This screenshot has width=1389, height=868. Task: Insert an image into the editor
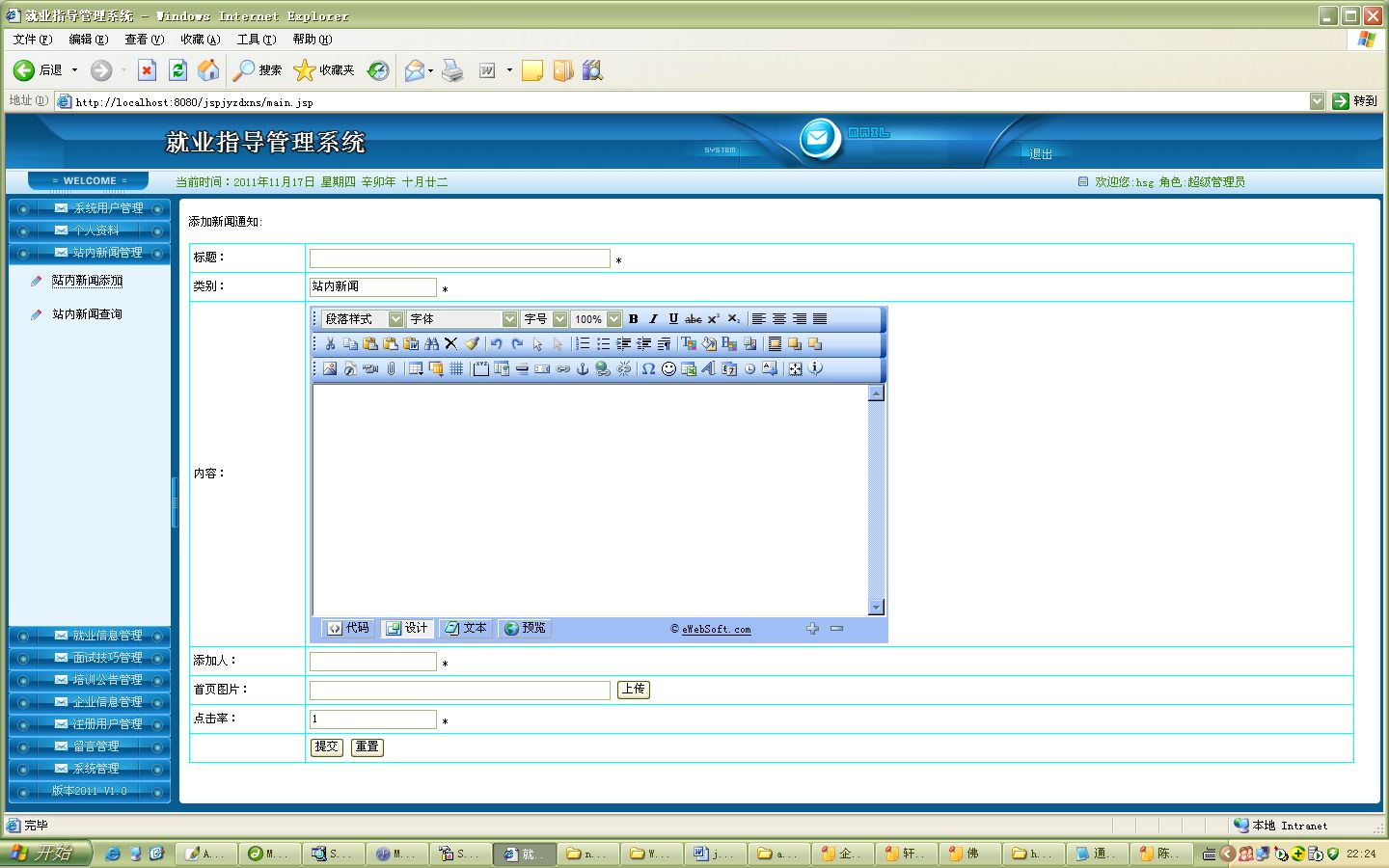(330, 369)
